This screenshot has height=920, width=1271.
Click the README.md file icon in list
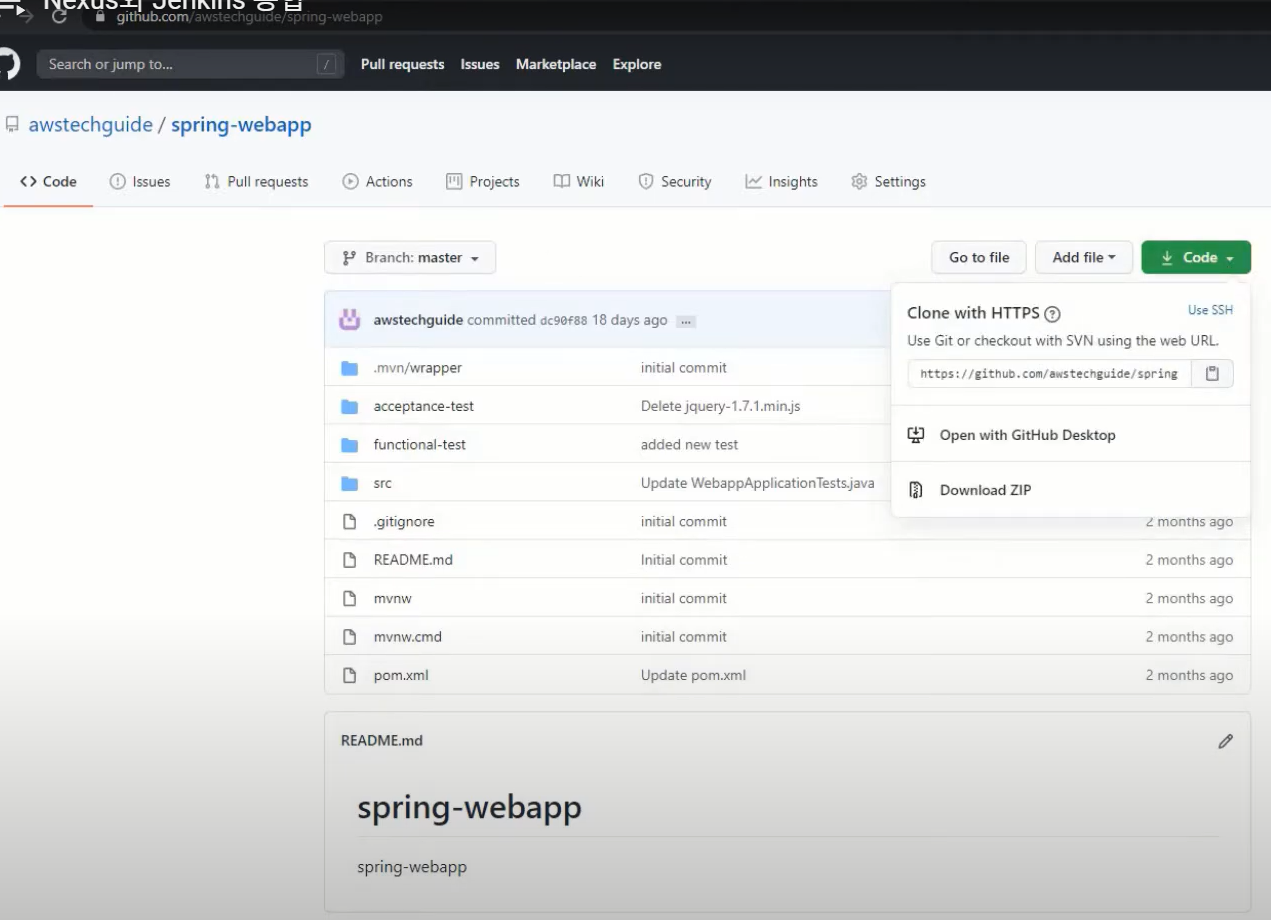point(349,560)
